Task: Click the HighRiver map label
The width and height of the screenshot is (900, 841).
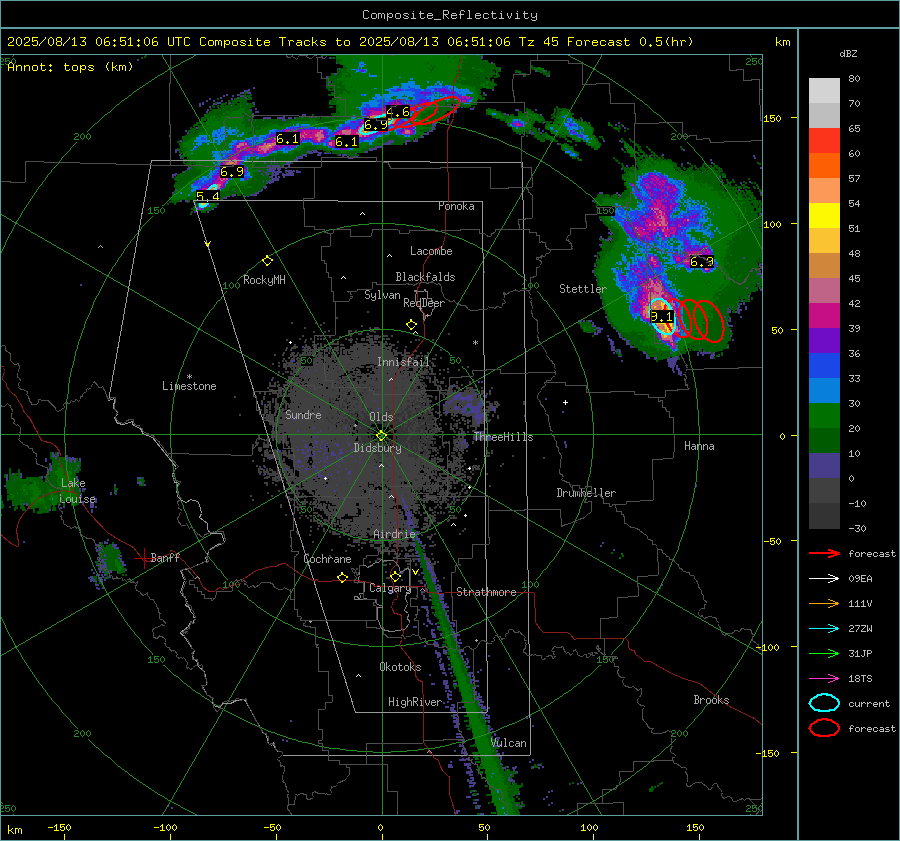Action: click(x=415, y=702)
